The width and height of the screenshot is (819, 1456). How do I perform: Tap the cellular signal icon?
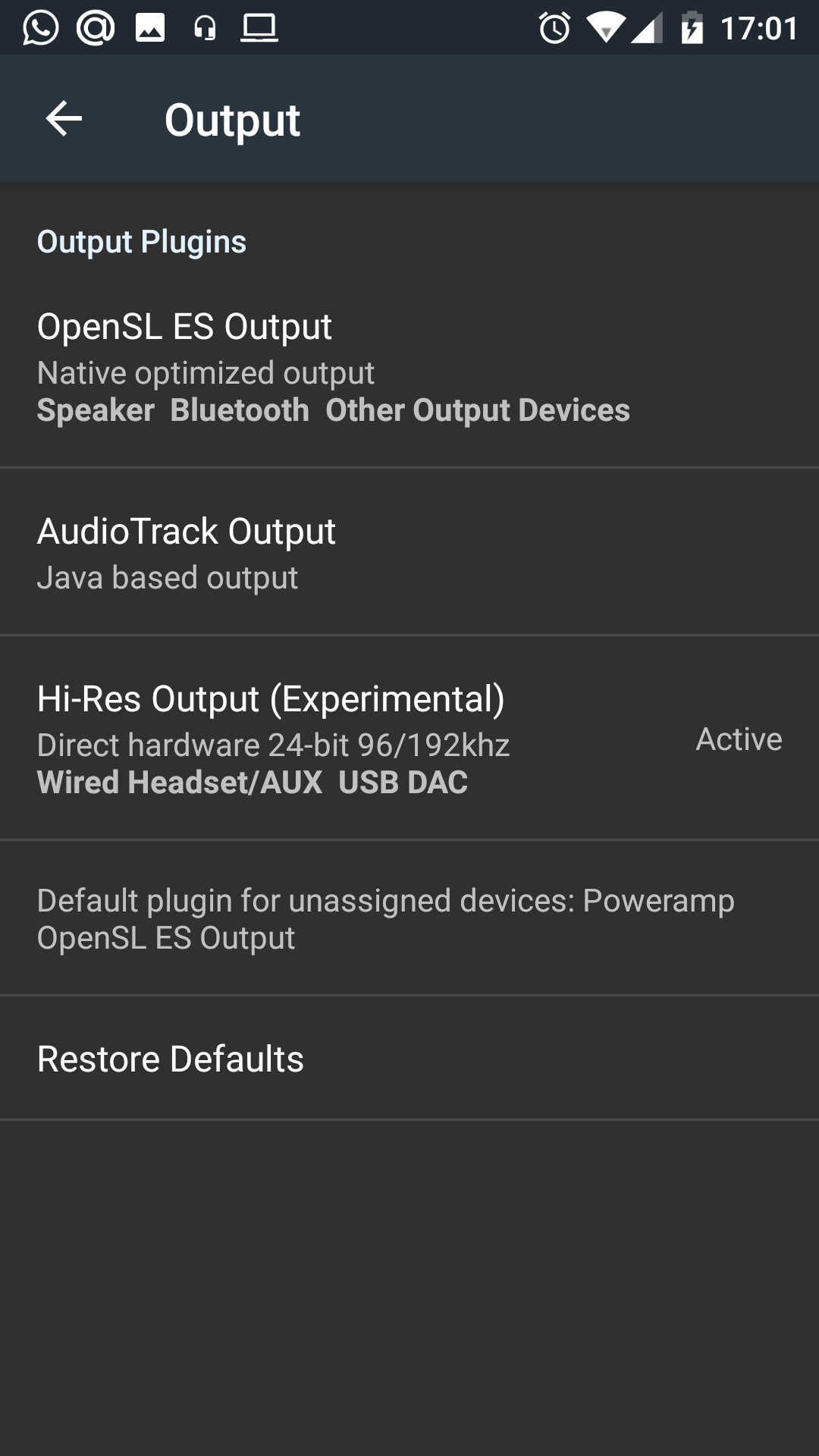pyautogui.click(x=647, y=29)
